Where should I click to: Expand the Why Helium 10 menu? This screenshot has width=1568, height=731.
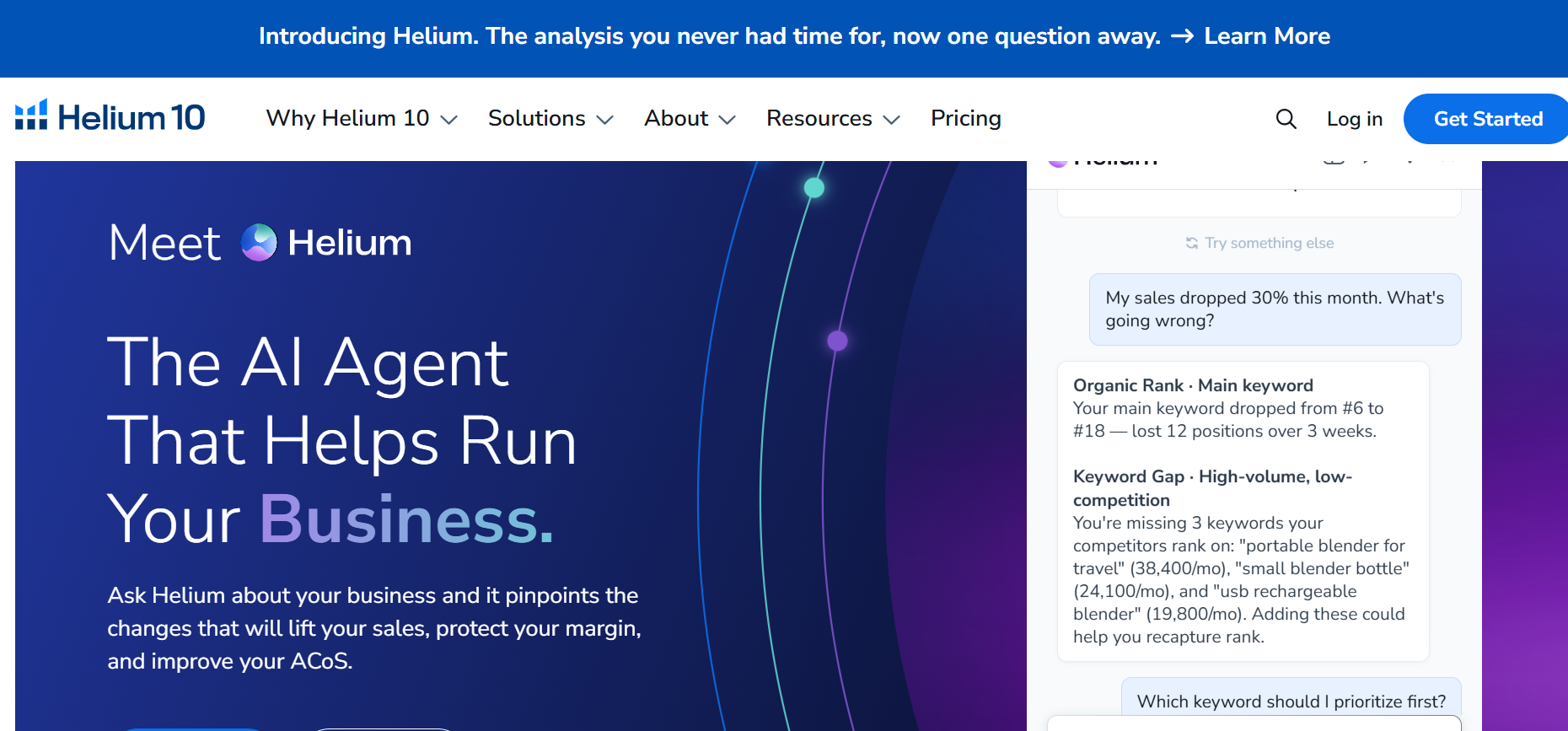[x=362, y=118]
